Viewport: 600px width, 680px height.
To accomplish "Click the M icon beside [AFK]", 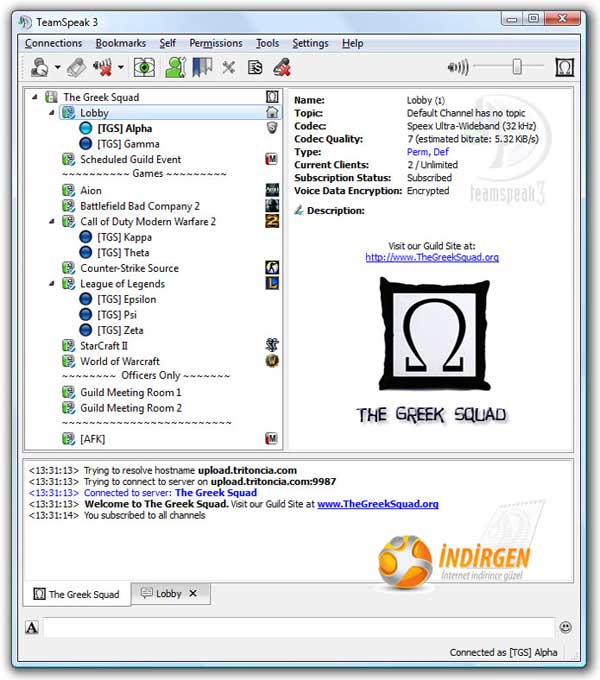I will coord(271,438).
